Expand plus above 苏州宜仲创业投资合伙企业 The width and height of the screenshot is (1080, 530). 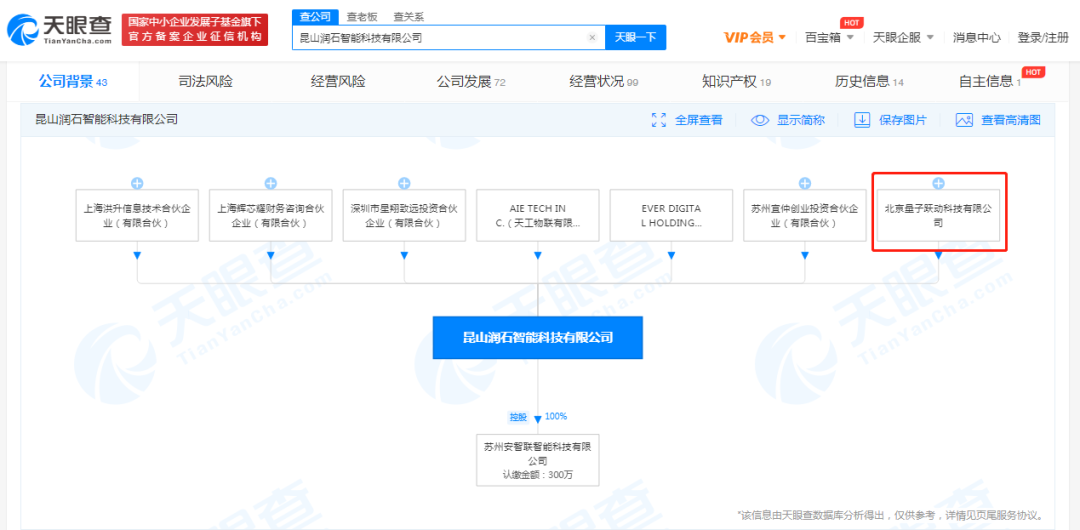click(x=804, y=183)
